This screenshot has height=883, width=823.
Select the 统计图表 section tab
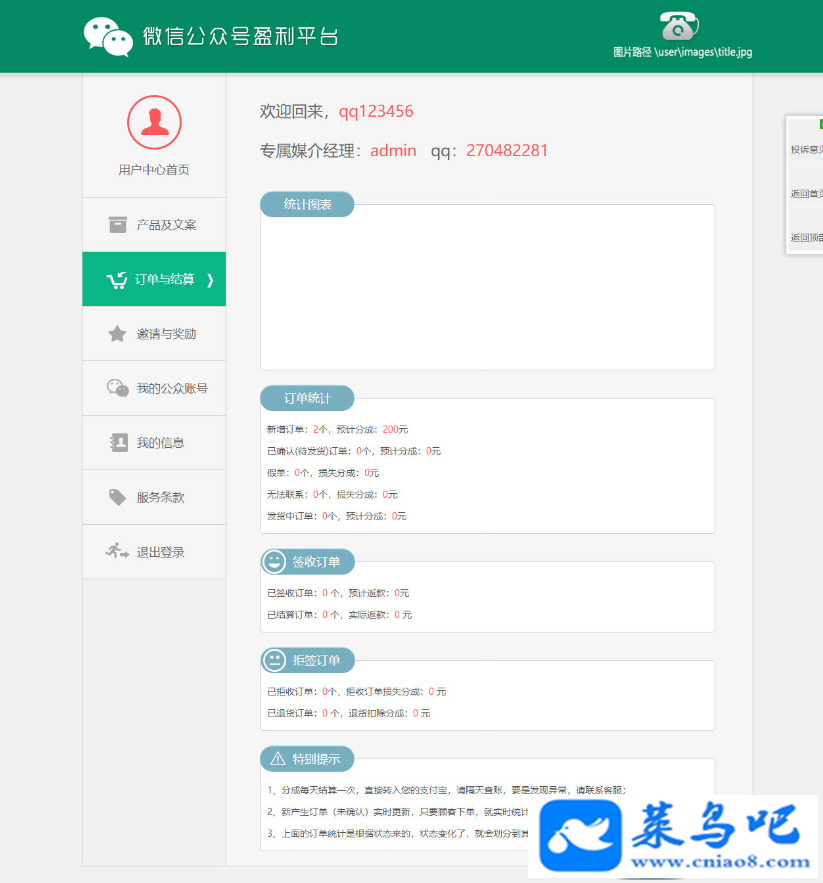tap(307, 204)
